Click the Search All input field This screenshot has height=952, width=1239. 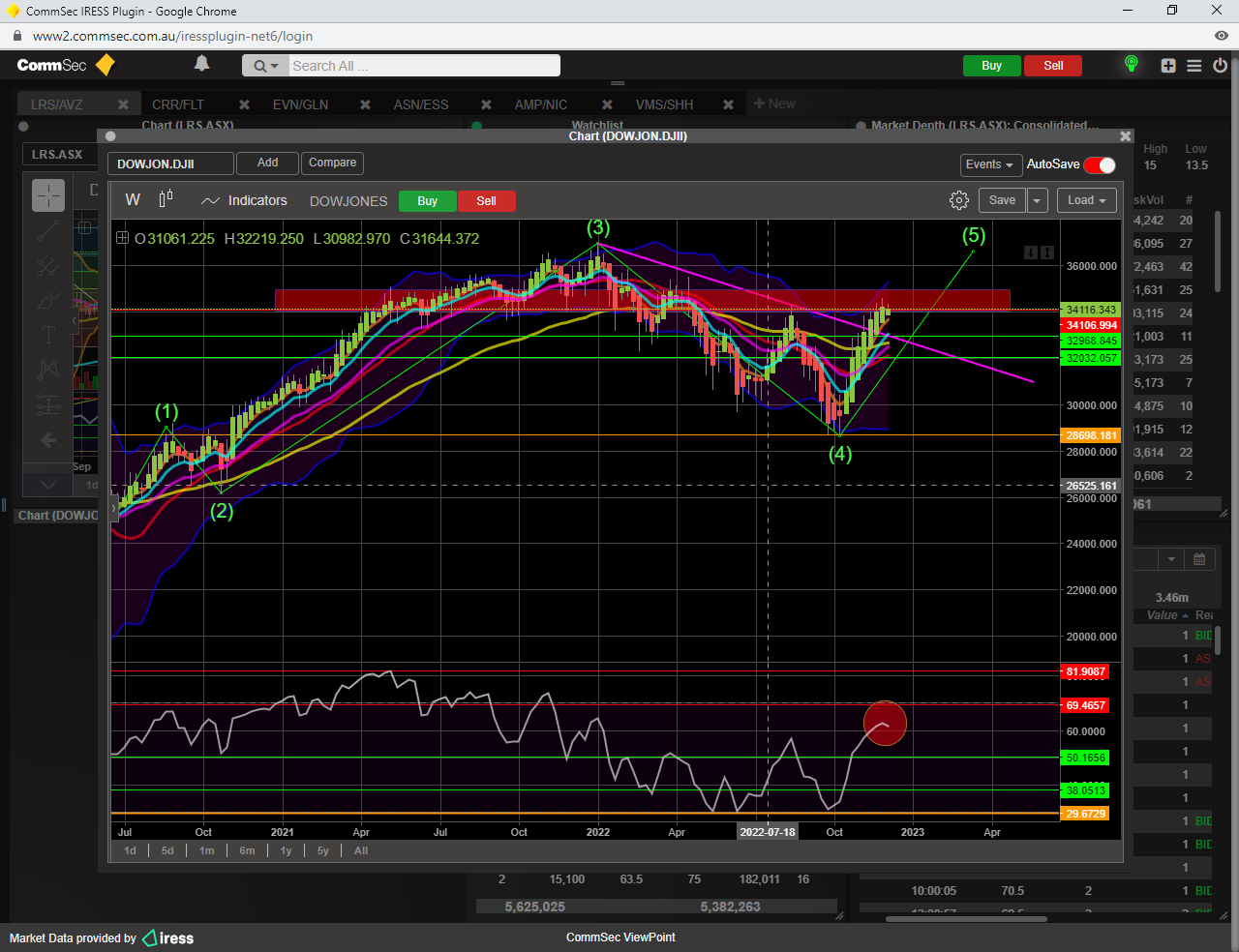coord(423,66)
